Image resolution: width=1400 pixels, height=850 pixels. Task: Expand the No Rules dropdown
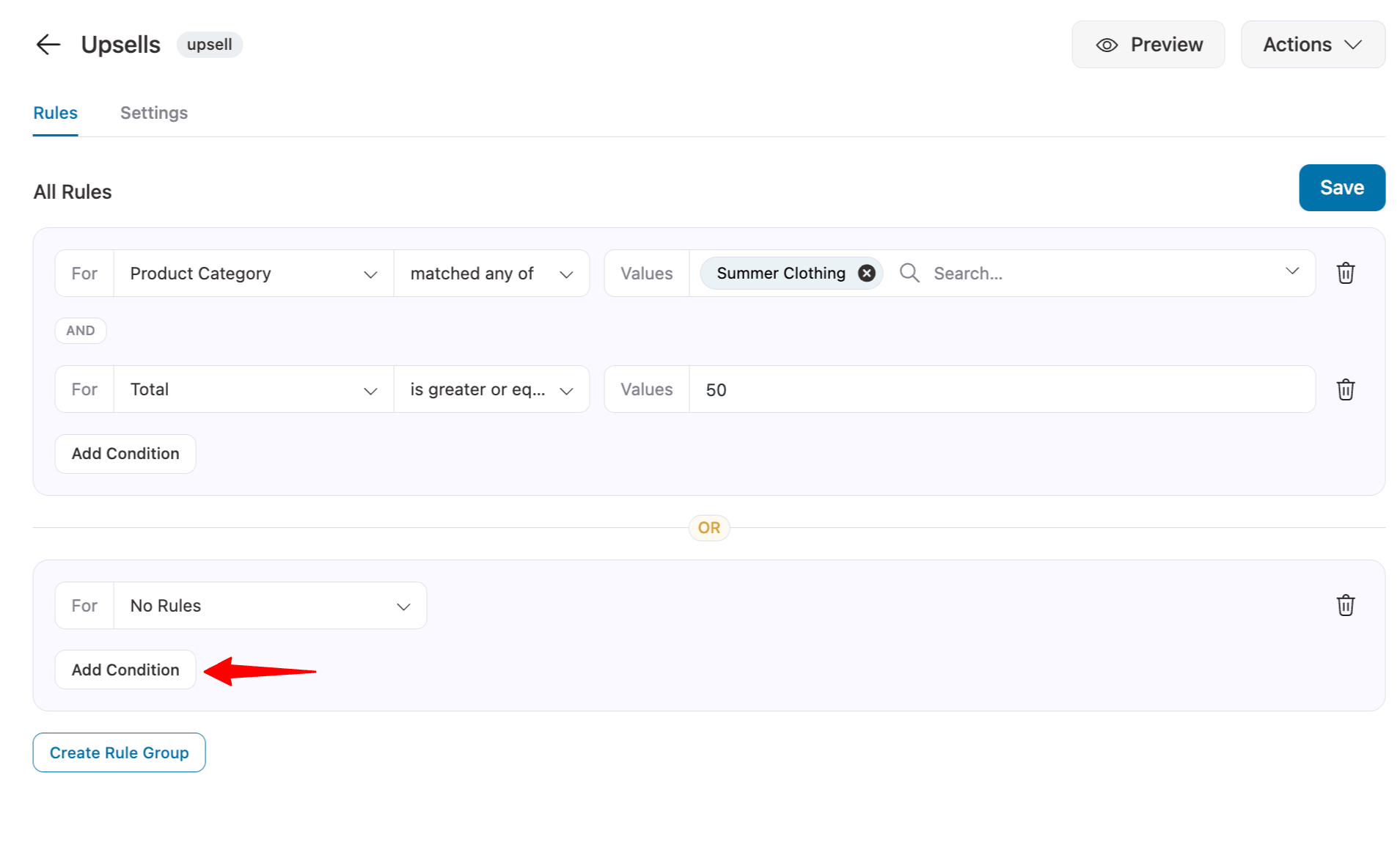coord(269,606)
